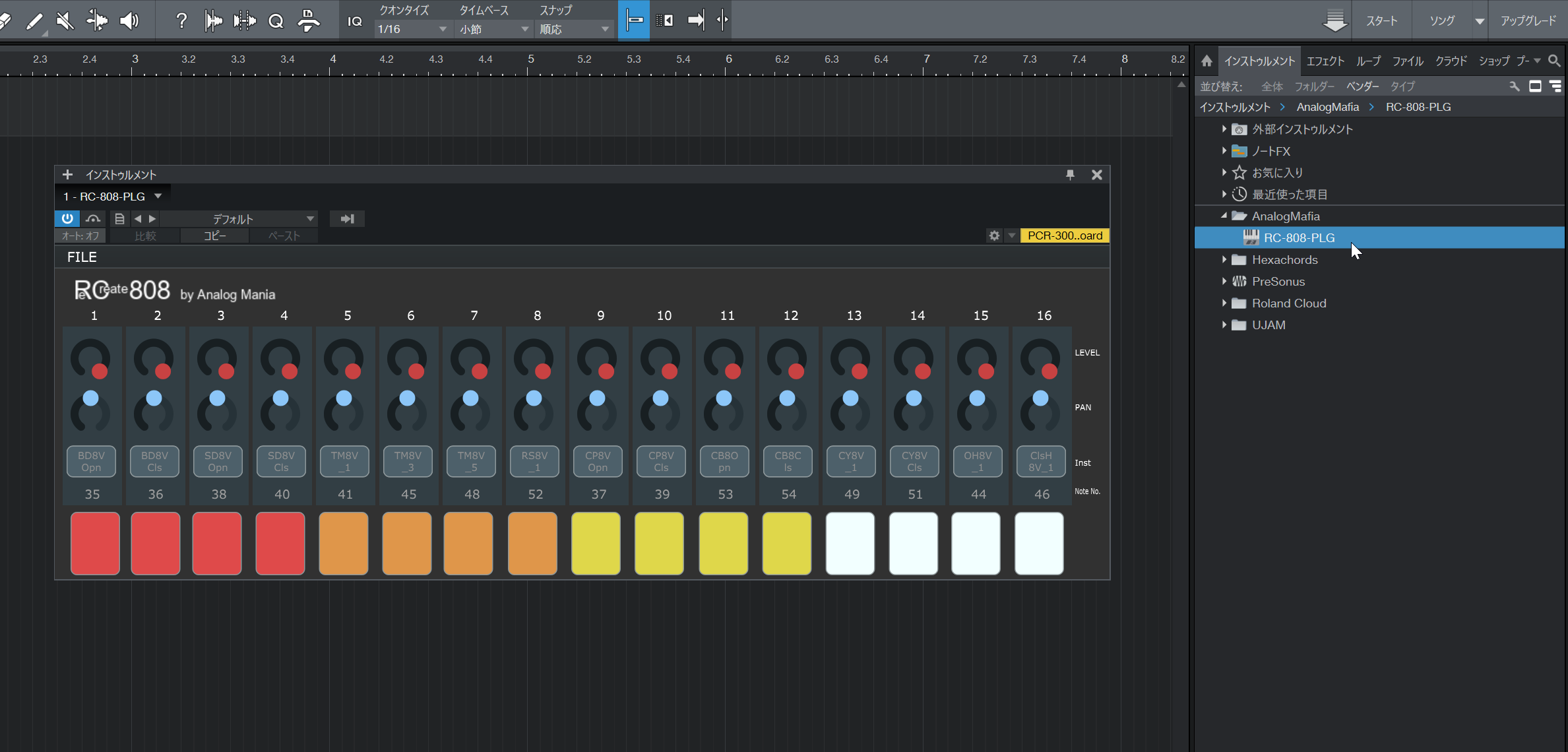This screenshot has width=1568, height=752.
Task: Click the preset import/load arrow icon
Action: [x=348, y=219]
